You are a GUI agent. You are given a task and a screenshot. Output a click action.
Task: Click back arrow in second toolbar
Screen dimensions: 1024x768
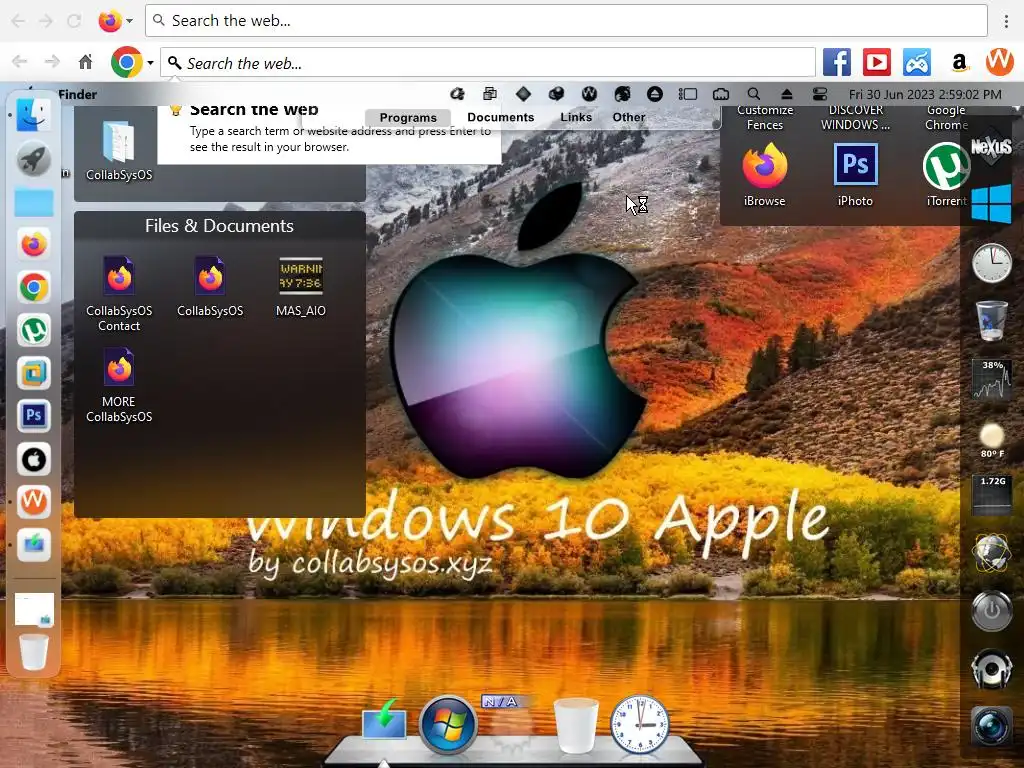[x=20, y=62]
